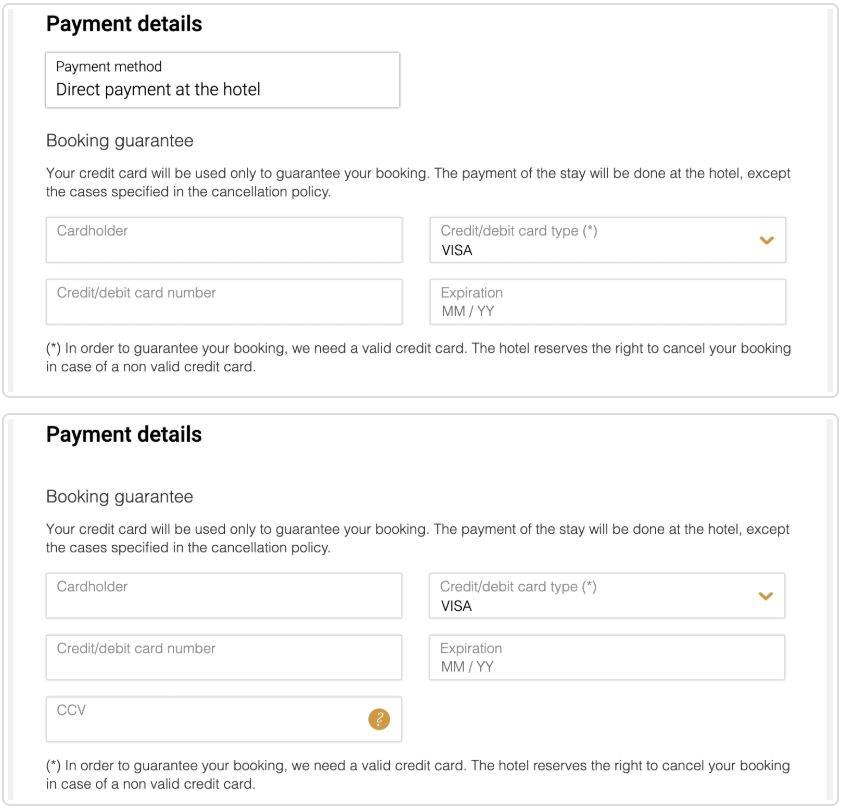The width and height of the screenshot is (842, 810).
Task: Click the footnote text directly below the CCV field
Action: click(x=418, y=775)
